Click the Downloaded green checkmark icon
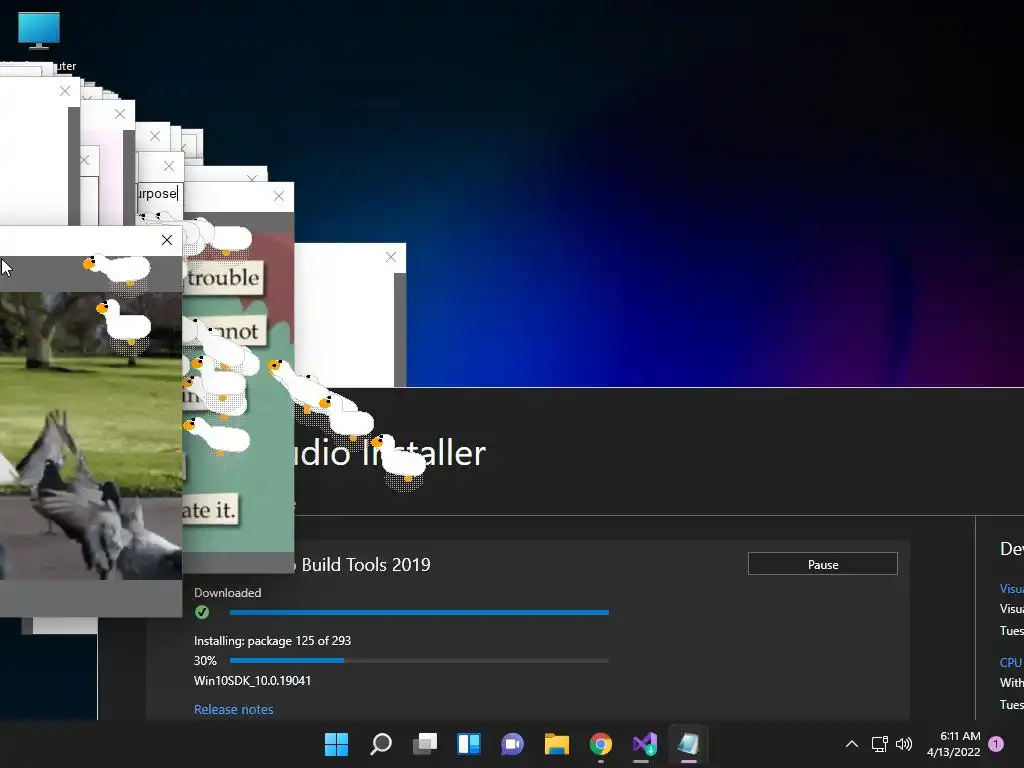 tap(202, 612)
